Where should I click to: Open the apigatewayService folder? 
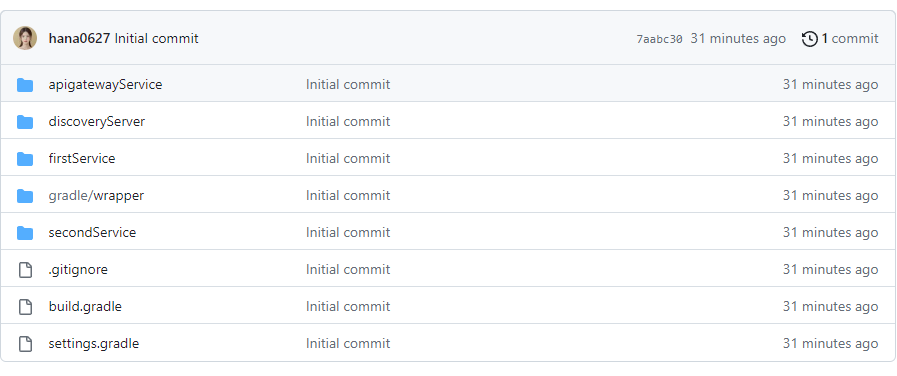[105, 84]
